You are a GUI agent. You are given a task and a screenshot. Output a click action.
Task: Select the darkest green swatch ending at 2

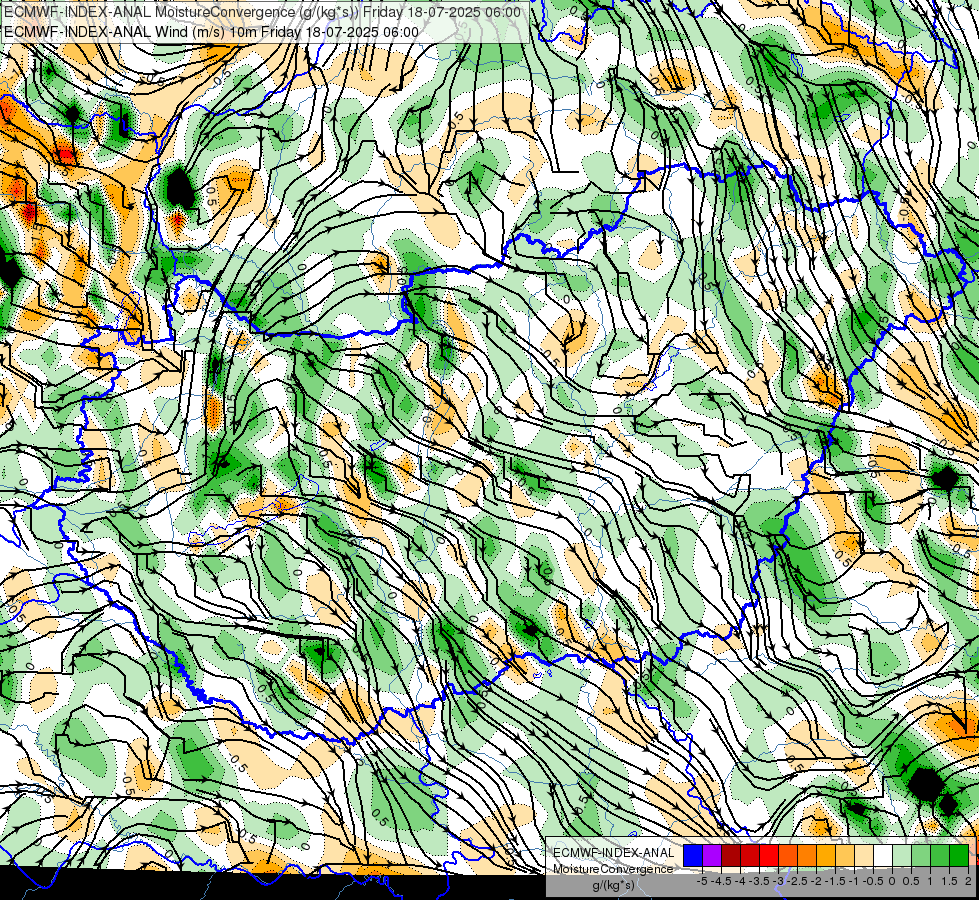tap(959, 856)
